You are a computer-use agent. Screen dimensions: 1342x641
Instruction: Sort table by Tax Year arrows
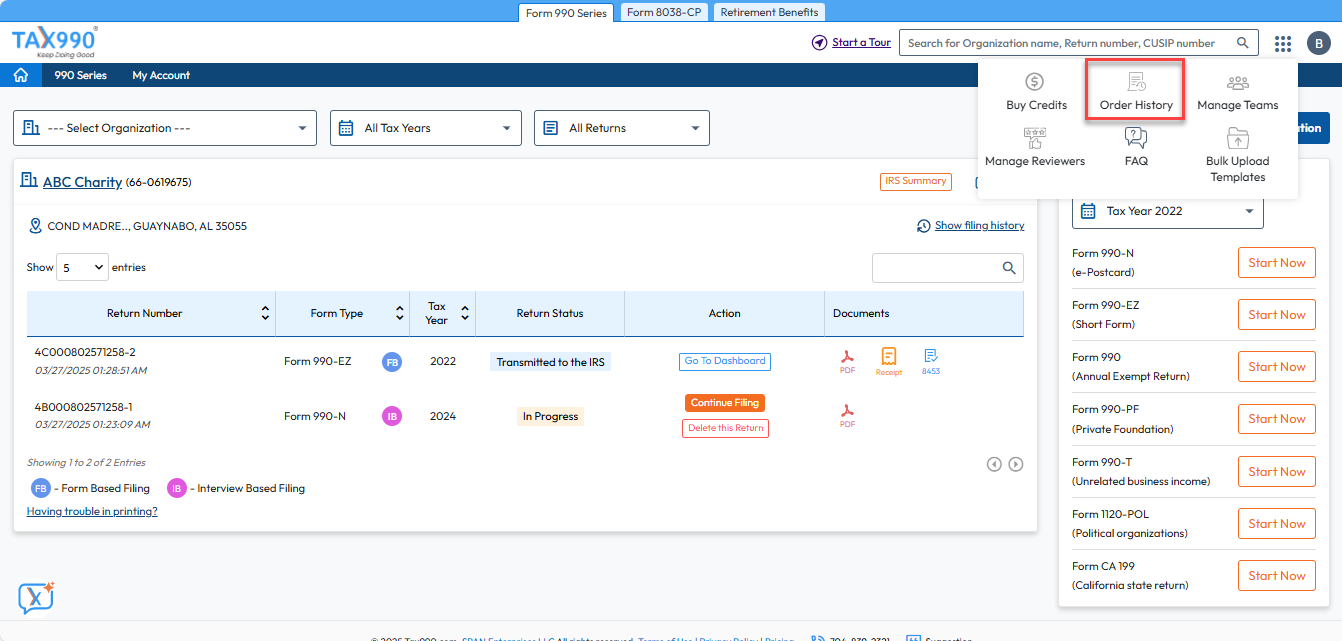465,313
